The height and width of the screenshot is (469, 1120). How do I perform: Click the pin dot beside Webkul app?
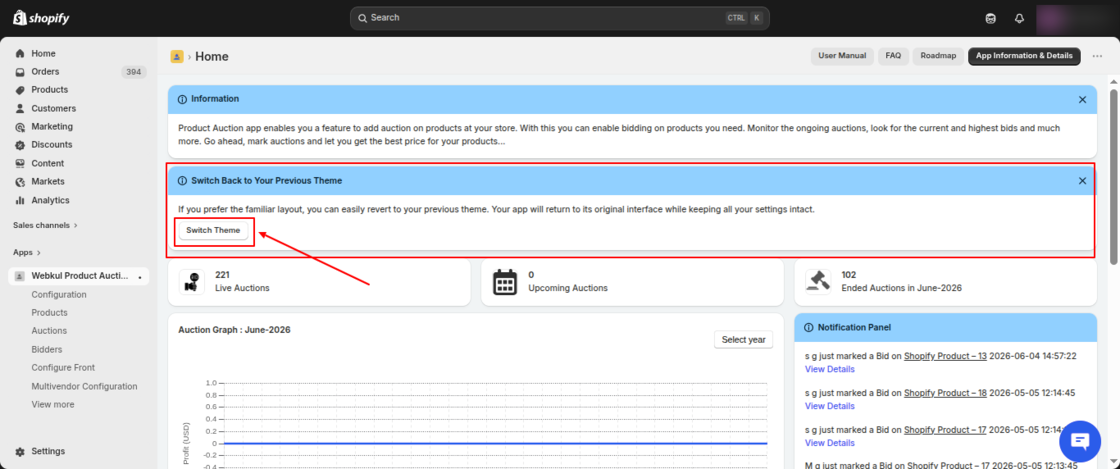click(140, 276)
